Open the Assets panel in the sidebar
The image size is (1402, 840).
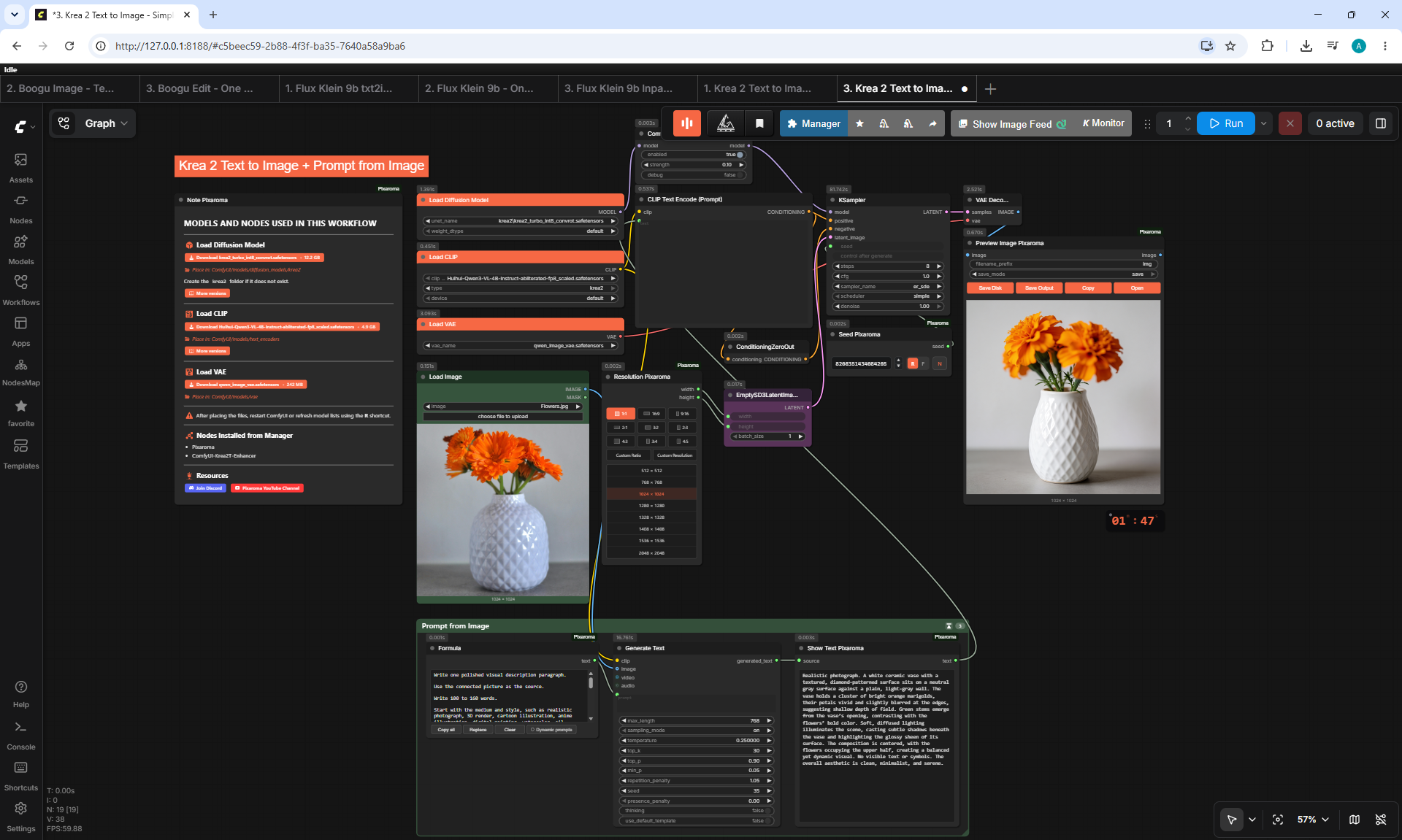(21, 167)
